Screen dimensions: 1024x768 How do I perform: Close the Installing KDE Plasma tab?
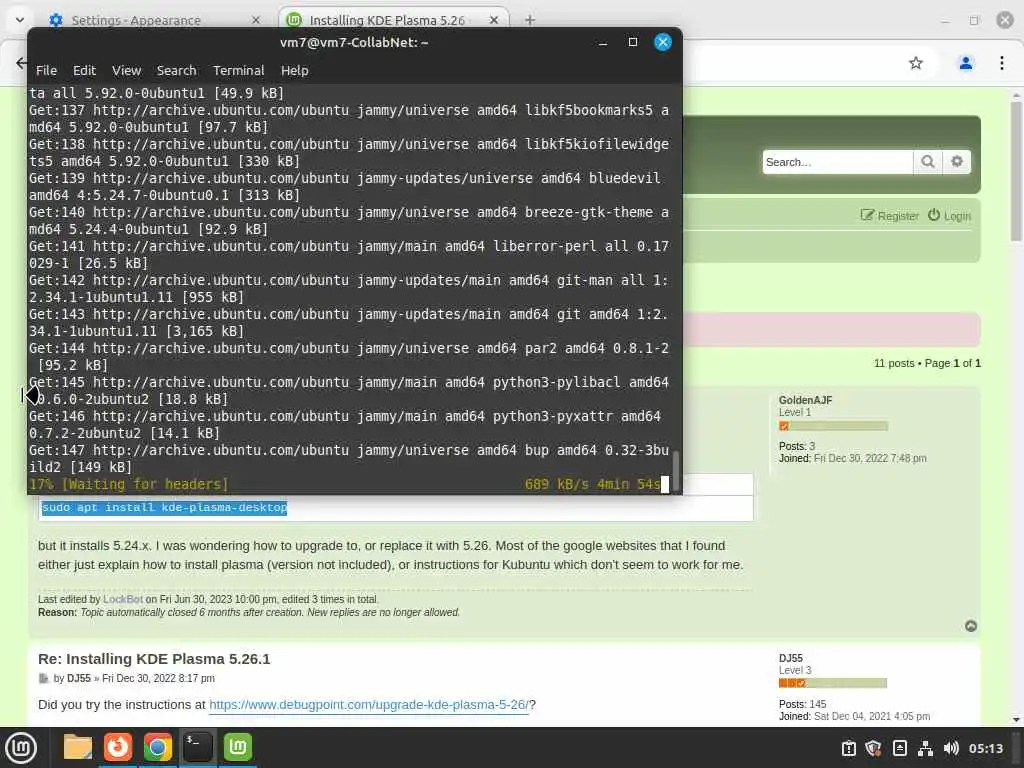click(494, 20)
